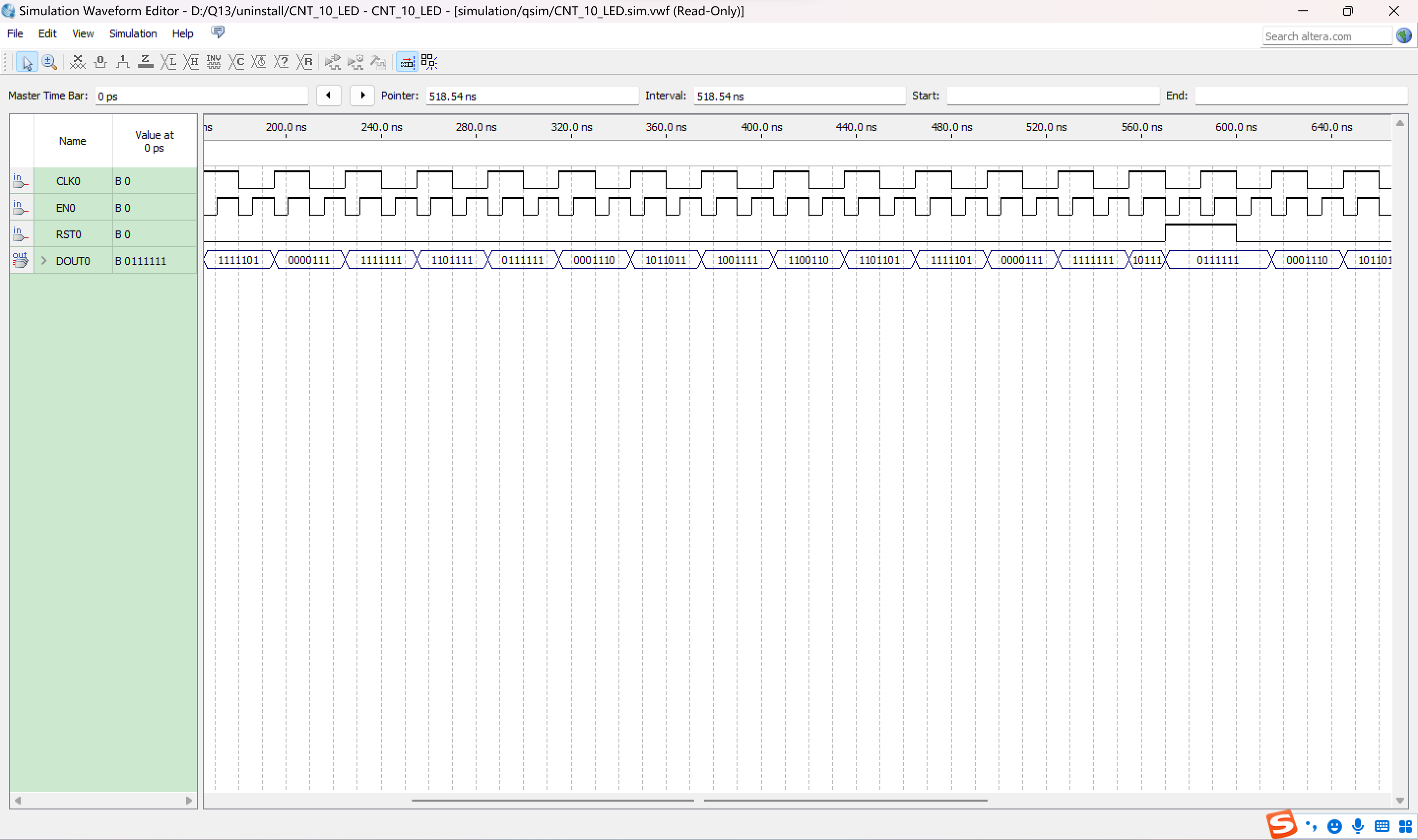The width and height of the screenshot is (1418, 840).
Task: Toggle the Snap to Grid button
Action: coord(429,62)
